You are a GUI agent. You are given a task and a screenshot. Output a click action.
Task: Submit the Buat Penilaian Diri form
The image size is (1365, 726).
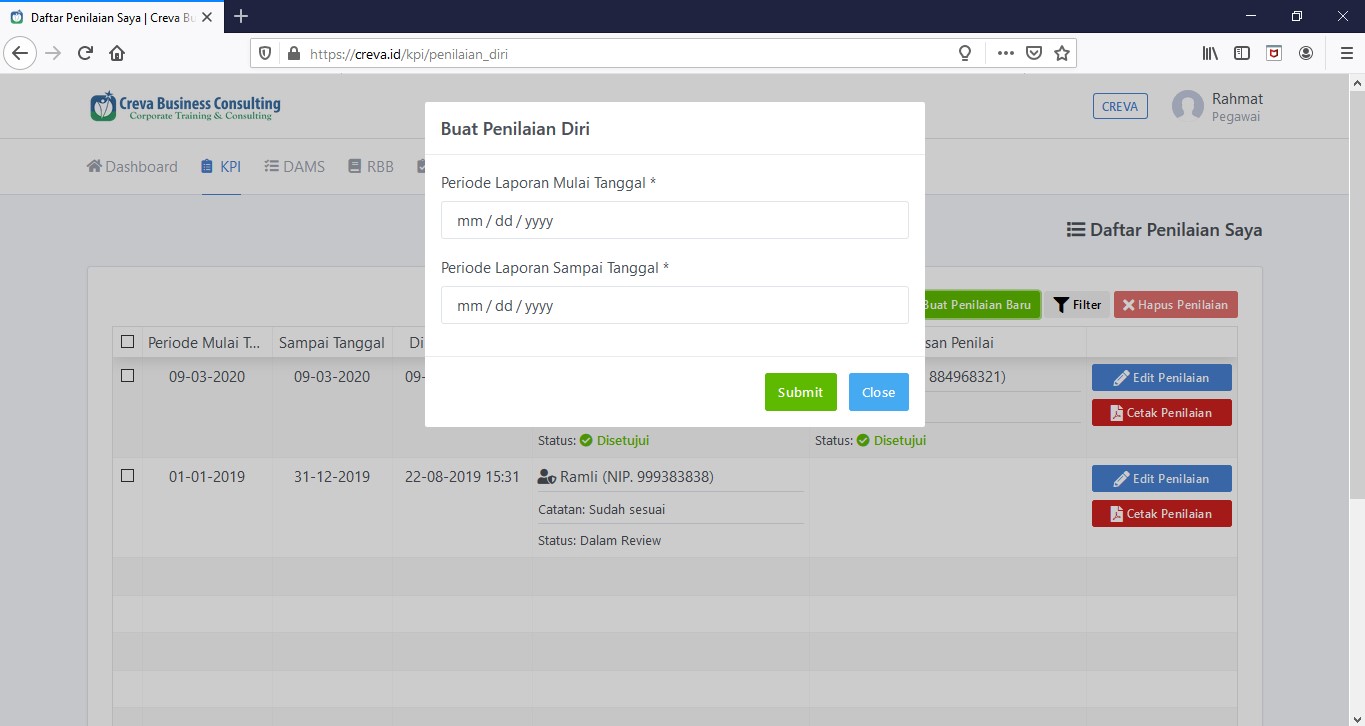800,392
